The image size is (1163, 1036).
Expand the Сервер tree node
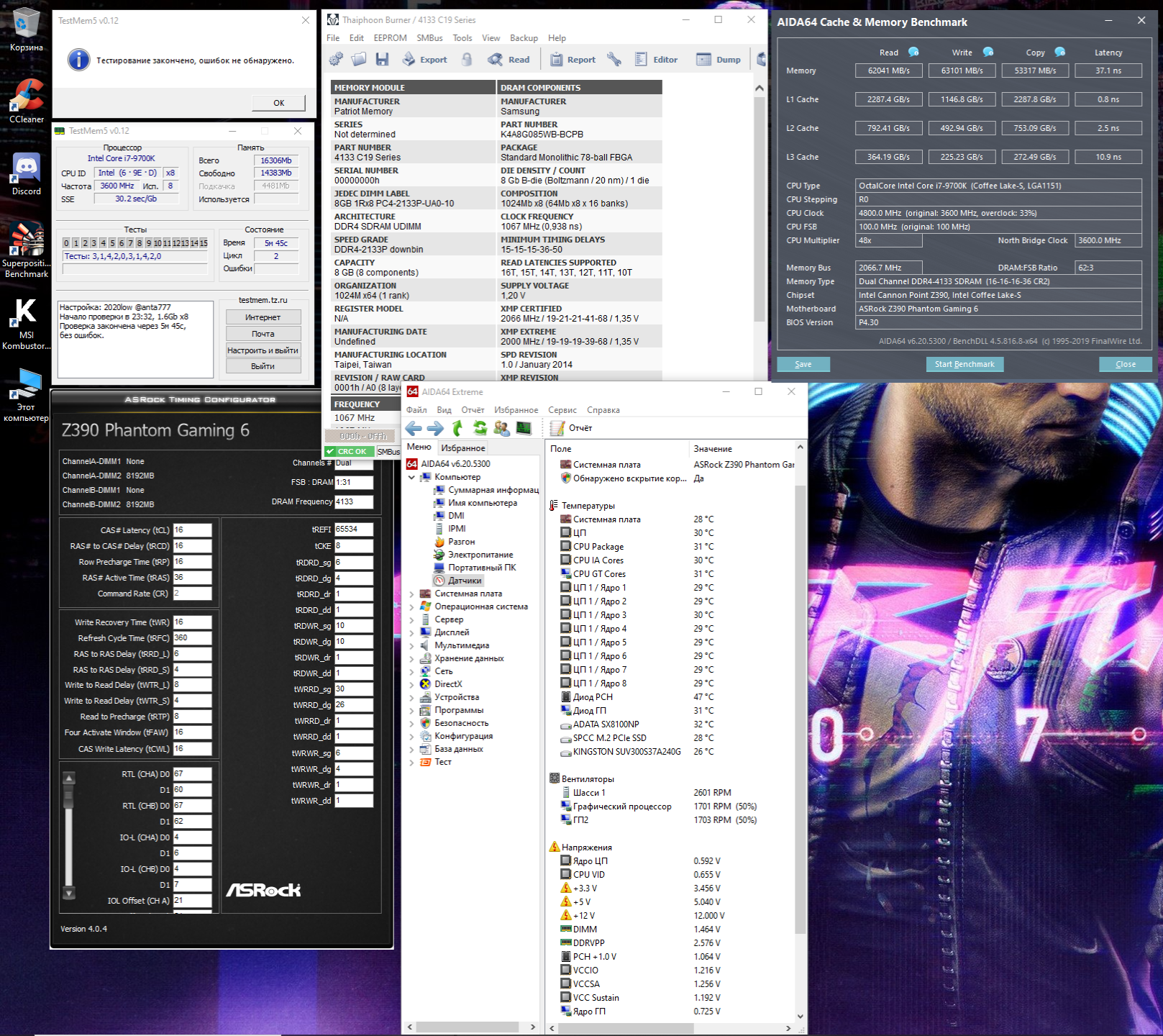tap(411, 619)
